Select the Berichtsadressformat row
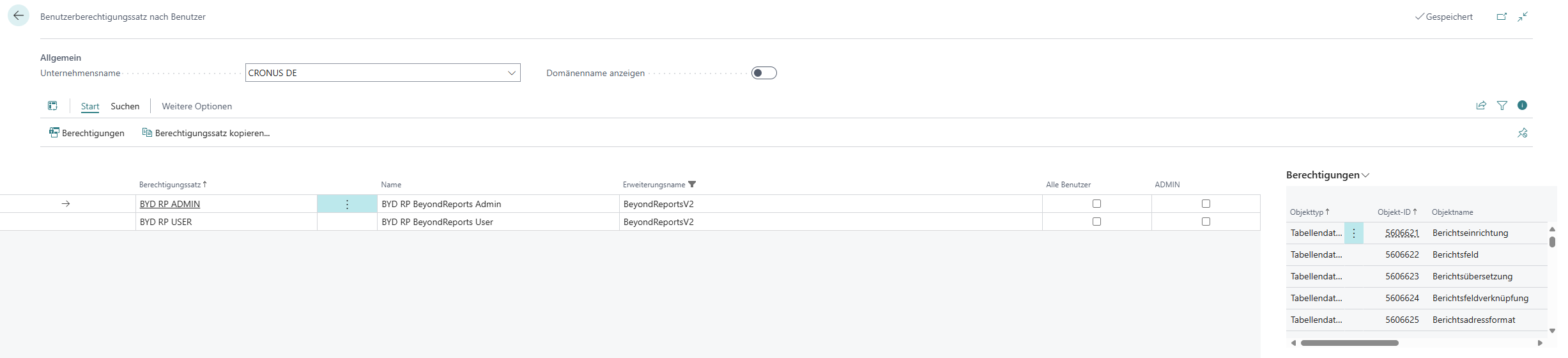1568x358 pixels. (x=1417, y=320)
